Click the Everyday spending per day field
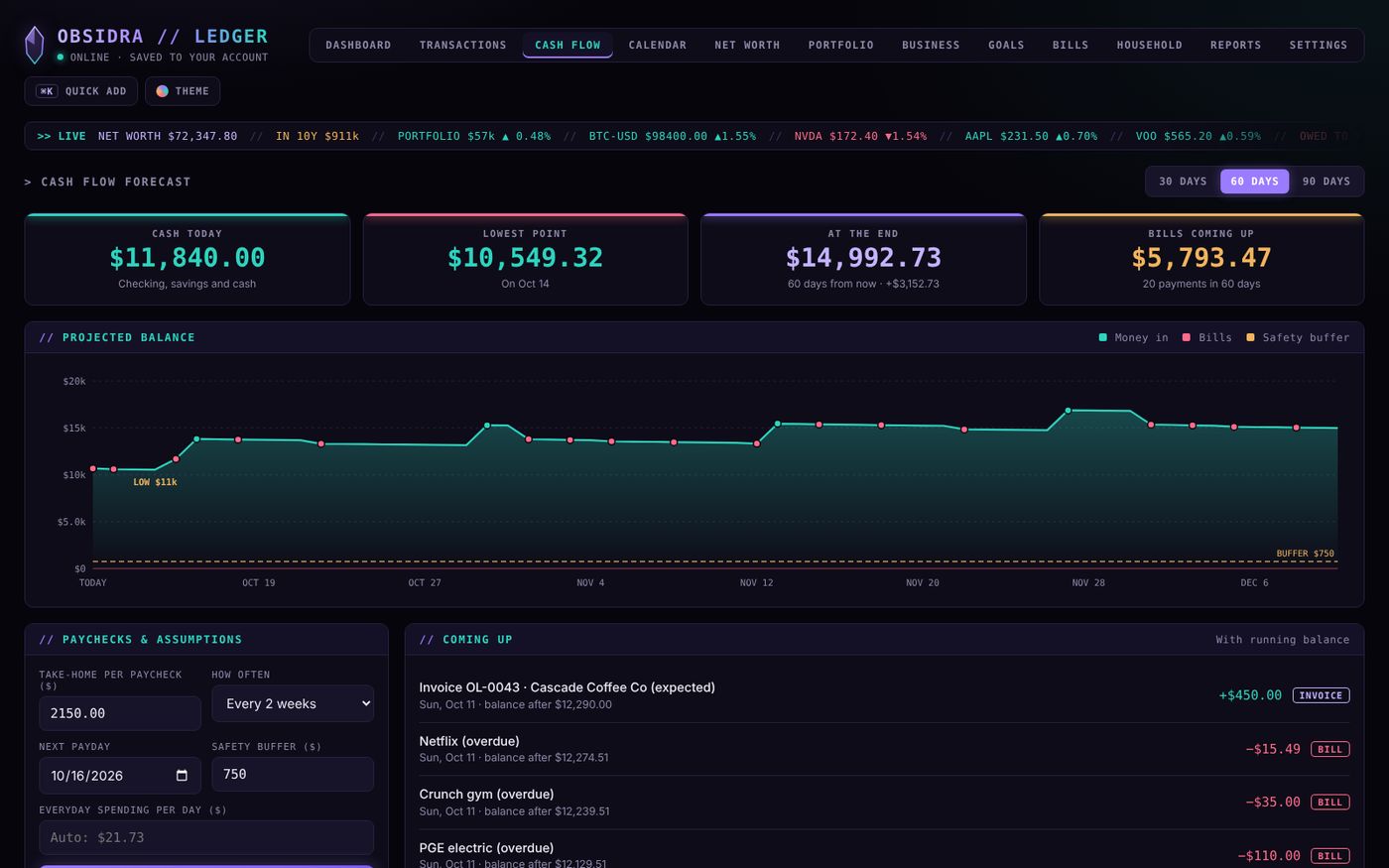This screenshot has height=868, width=1389. coord(206,837)
